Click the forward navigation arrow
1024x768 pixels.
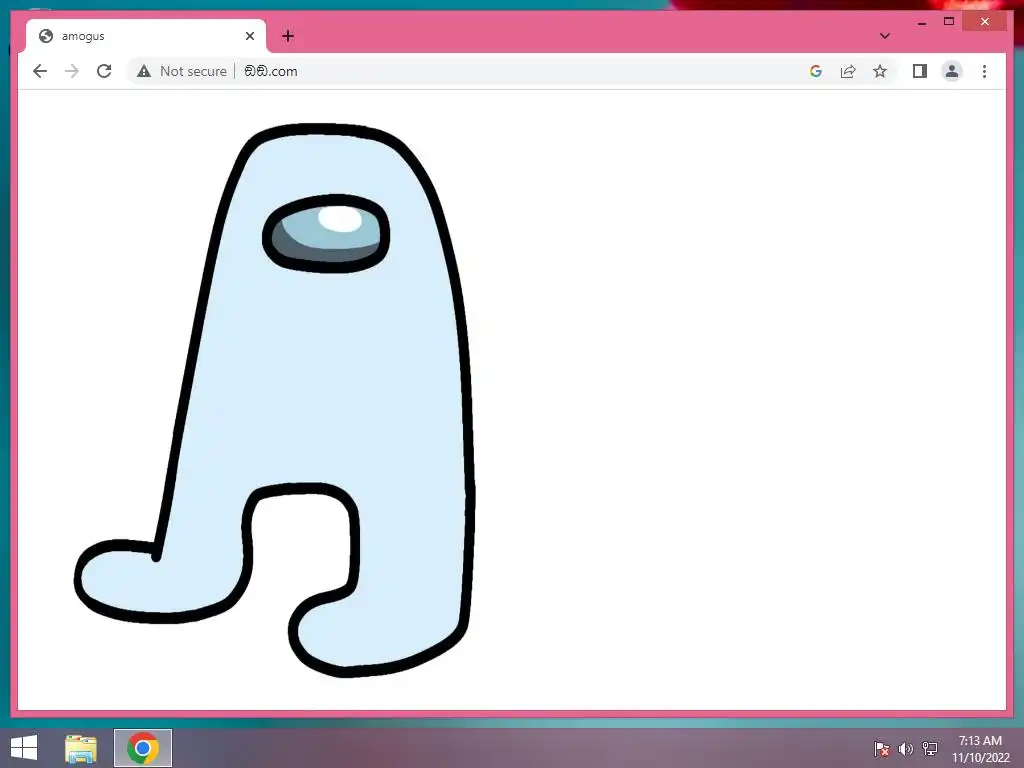[72, 71]
